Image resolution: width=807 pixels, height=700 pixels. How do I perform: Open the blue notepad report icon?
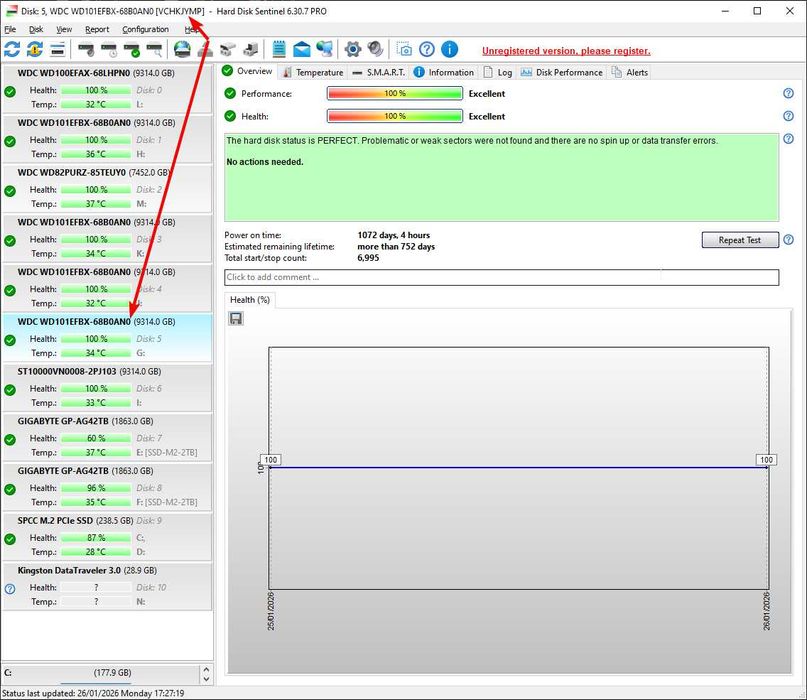[278, 49]
